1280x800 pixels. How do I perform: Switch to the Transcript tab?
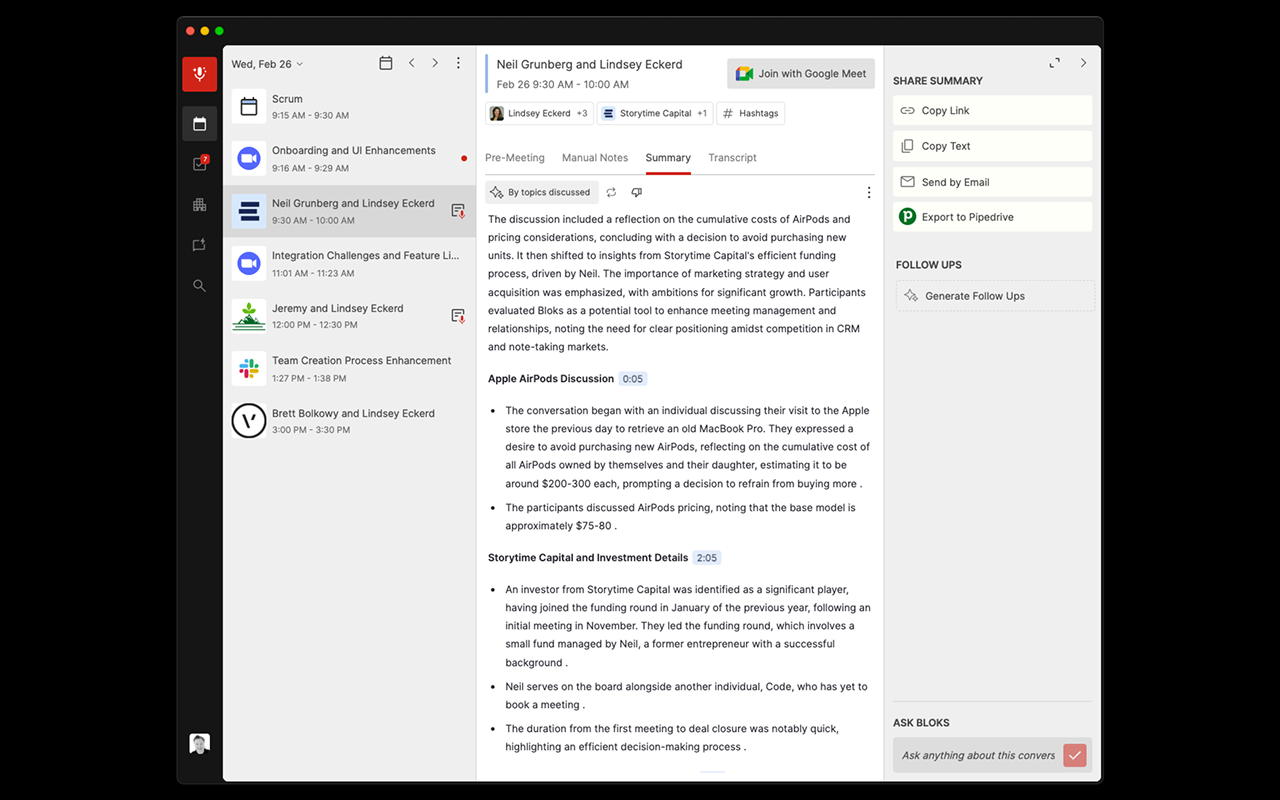coord(732,158)
